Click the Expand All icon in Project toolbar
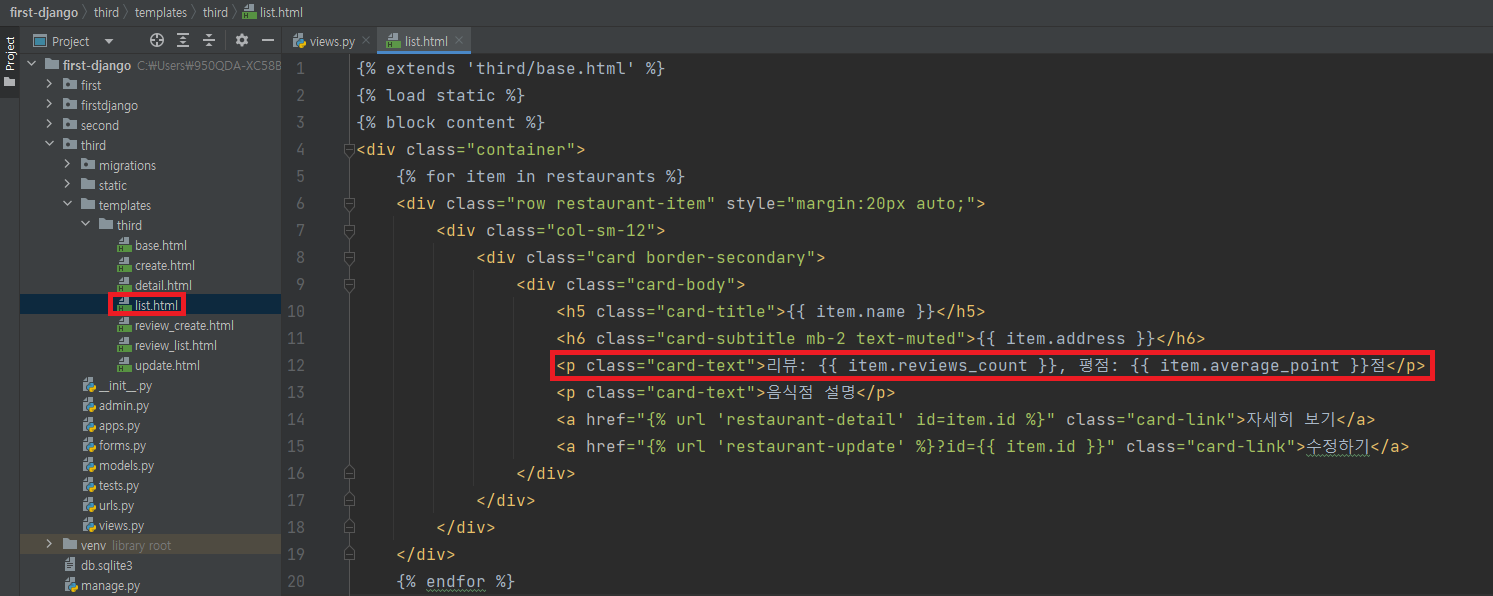 coord(183,41)
